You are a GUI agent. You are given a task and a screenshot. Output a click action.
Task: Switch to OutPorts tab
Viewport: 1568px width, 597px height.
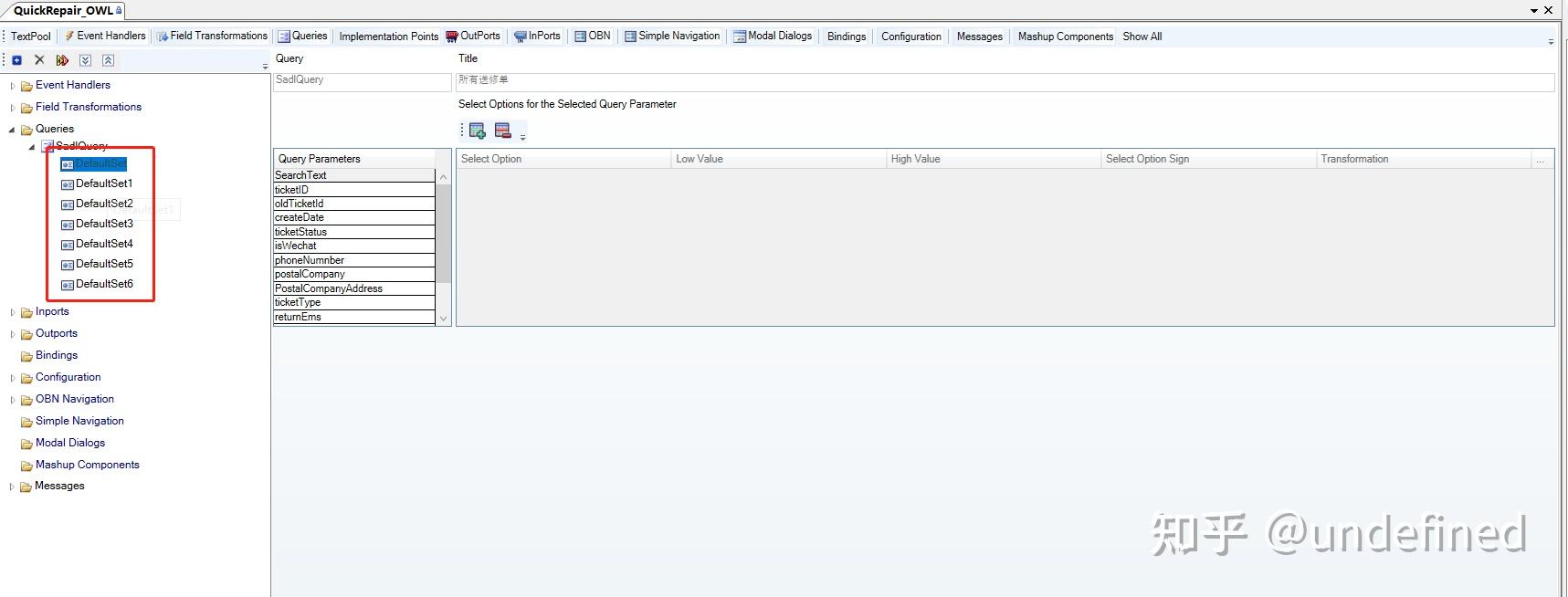coord(473,36)
